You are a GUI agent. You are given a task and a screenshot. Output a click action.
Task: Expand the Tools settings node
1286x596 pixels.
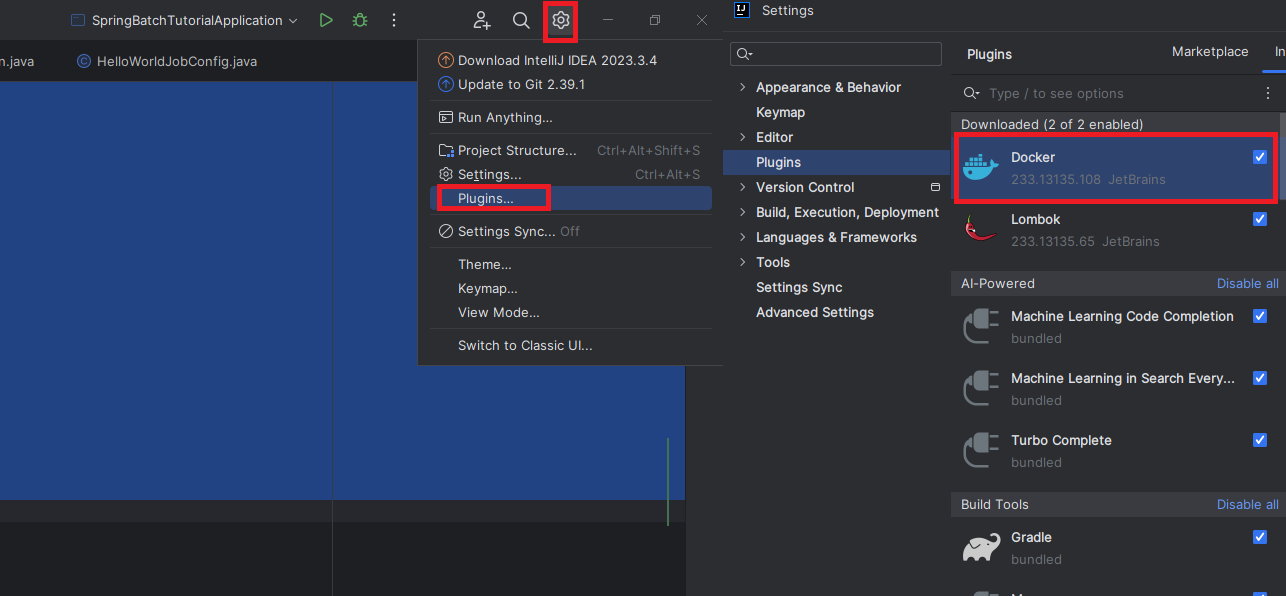tap(742, 262)
